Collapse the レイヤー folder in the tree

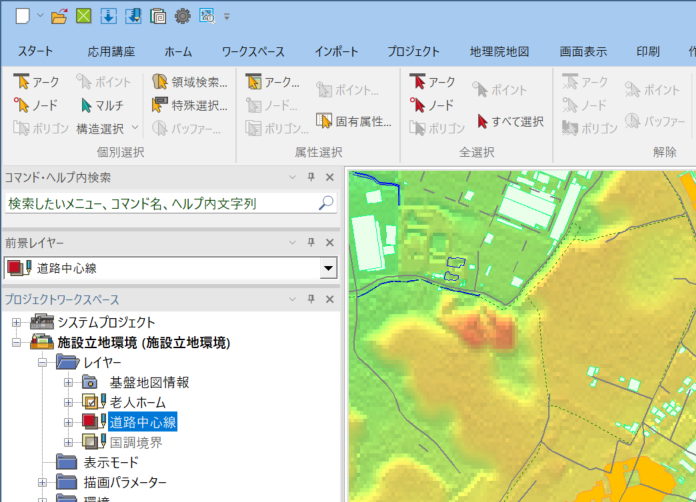click(x=43, y=362)
